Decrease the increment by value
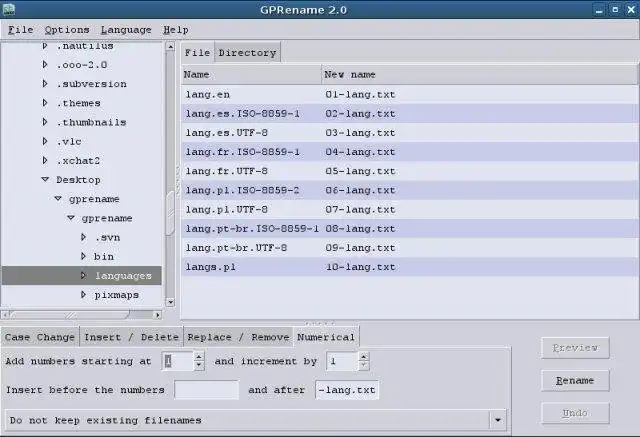This screenshot has width=640, height=437. coord(364,366)
